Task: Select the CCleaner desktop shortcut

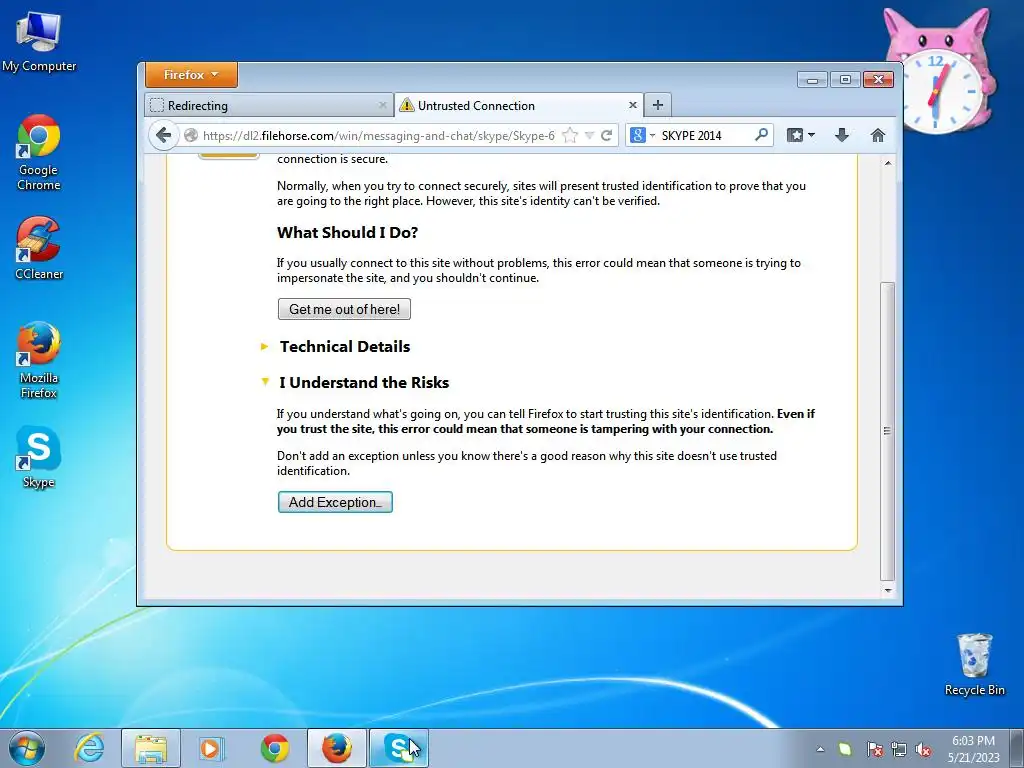Action: pyautogui.click(x=39, y=249)
